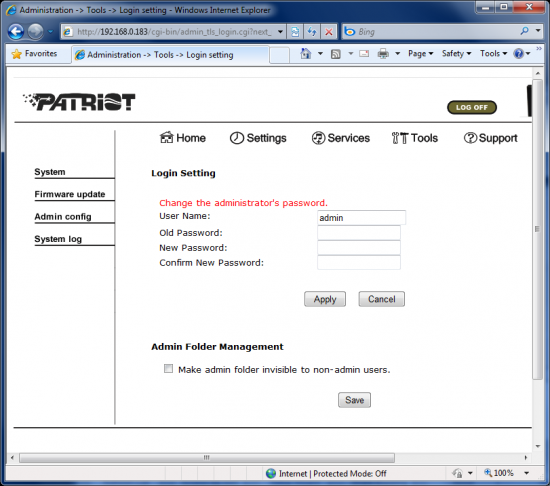Open the Page menu
The image size is (550, 486).
(421, 54)
